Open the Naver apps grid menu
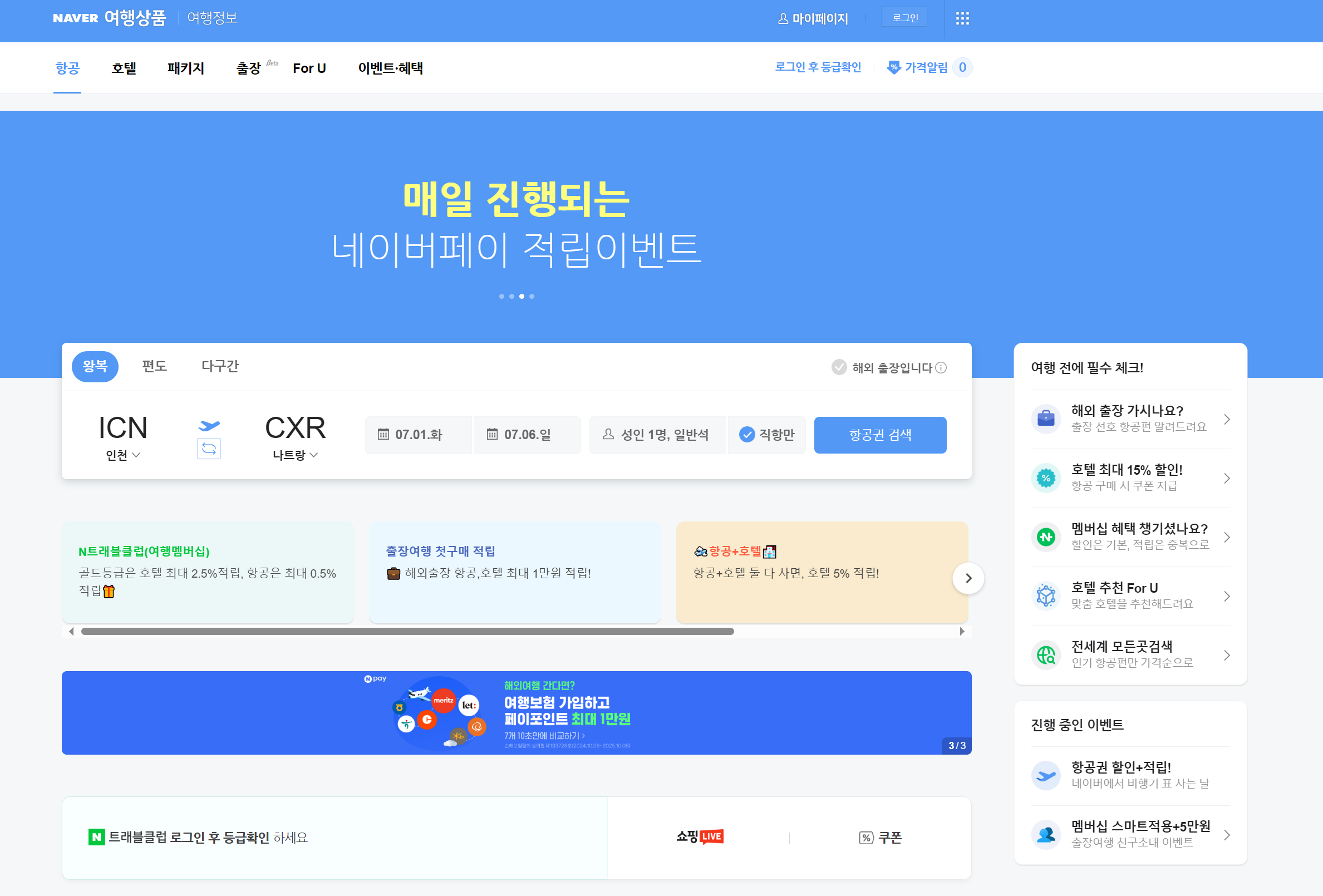Screen dimensions: 1323x896 point(962,19)
